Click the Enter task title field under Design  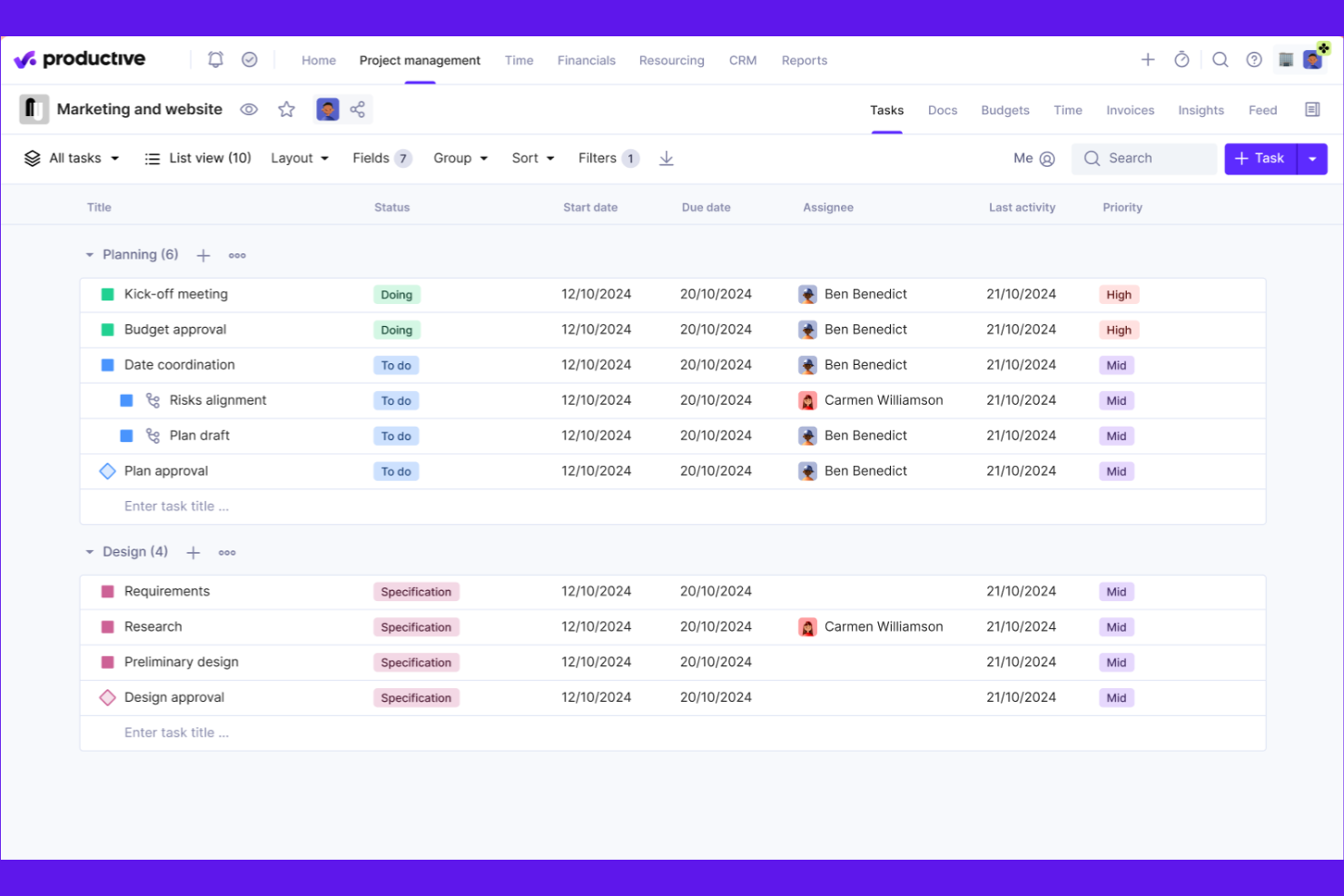coord(176,733)
